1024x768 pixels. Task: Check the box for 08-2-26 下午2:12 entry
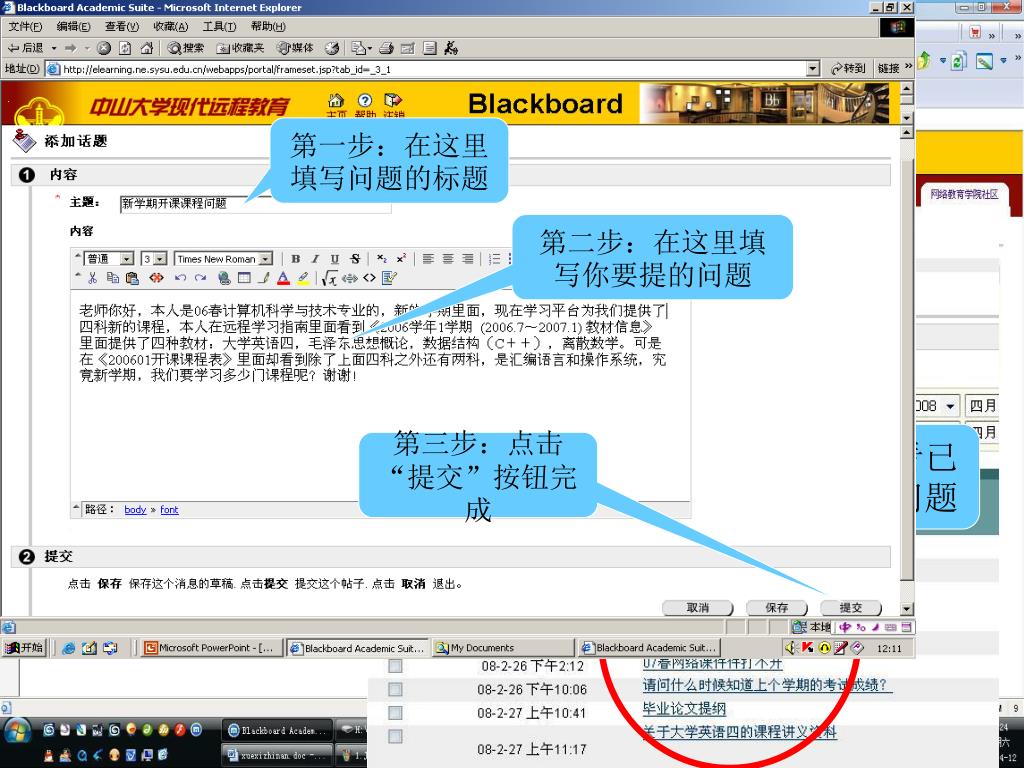pos(395,666)
